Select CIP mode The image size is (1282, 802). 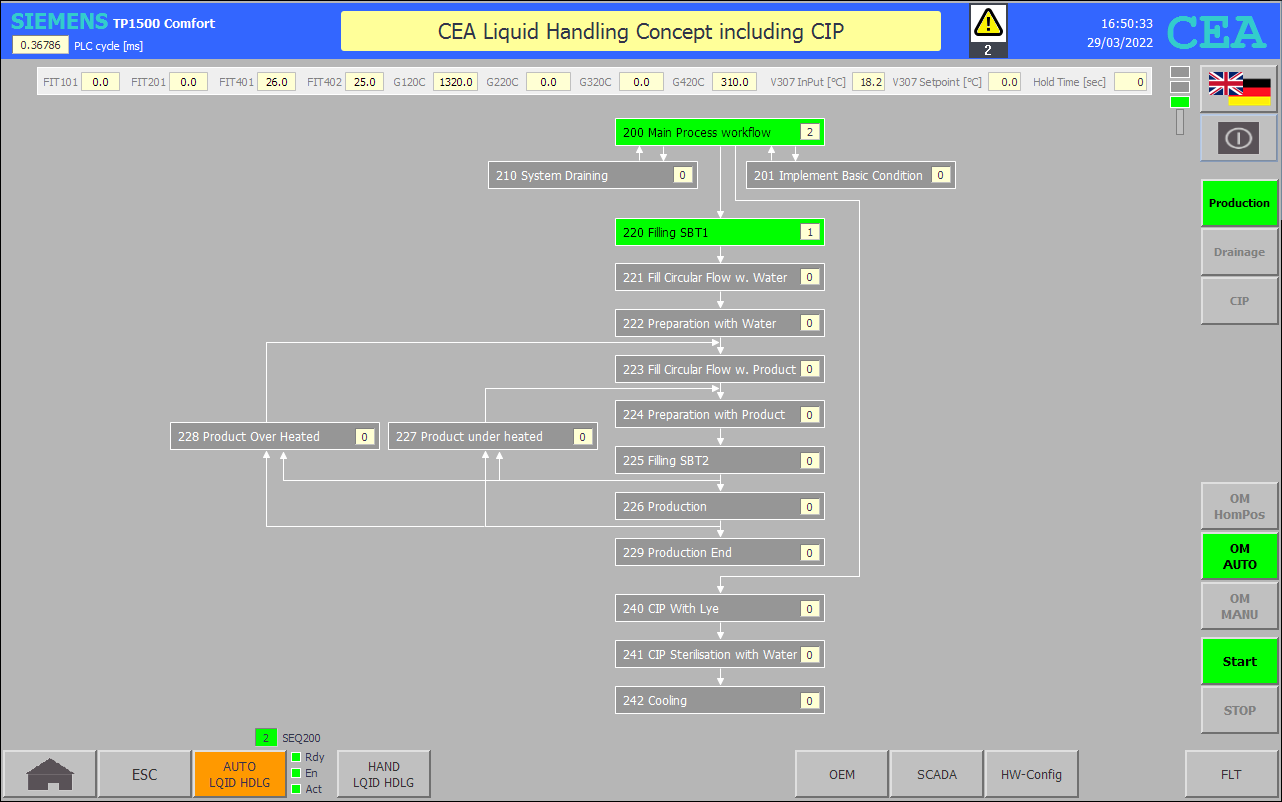click(x=1239, y=301)
